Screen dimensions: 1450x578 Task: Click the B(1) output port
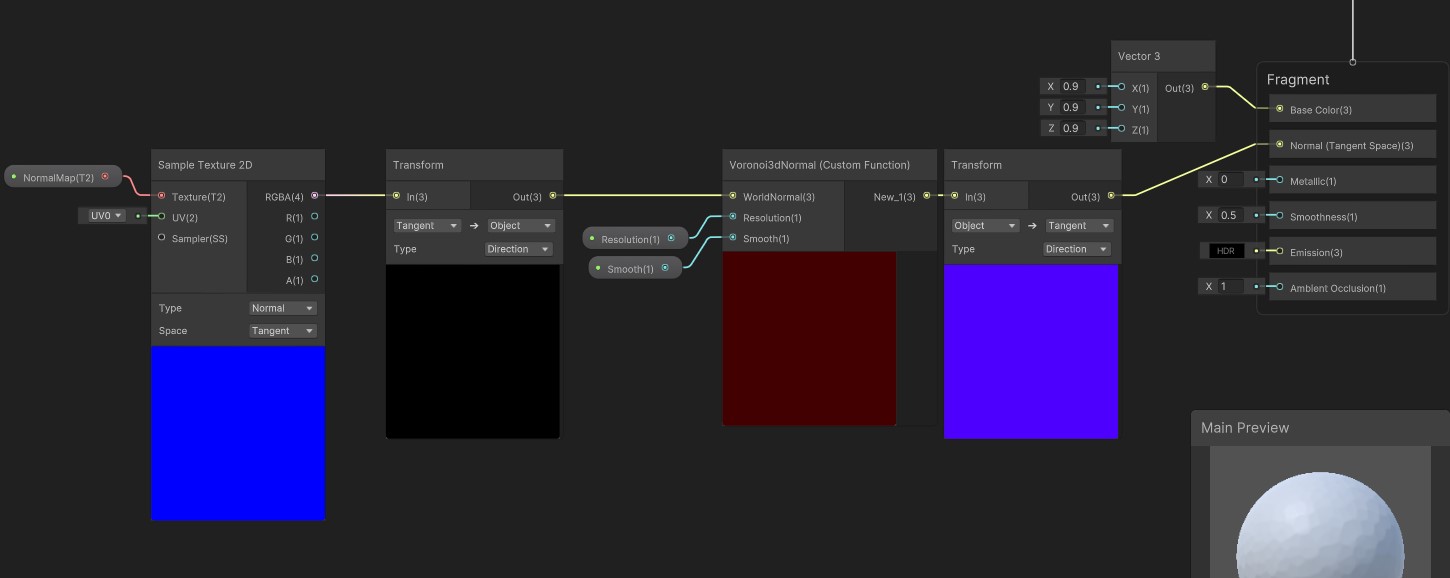[314, 259]
